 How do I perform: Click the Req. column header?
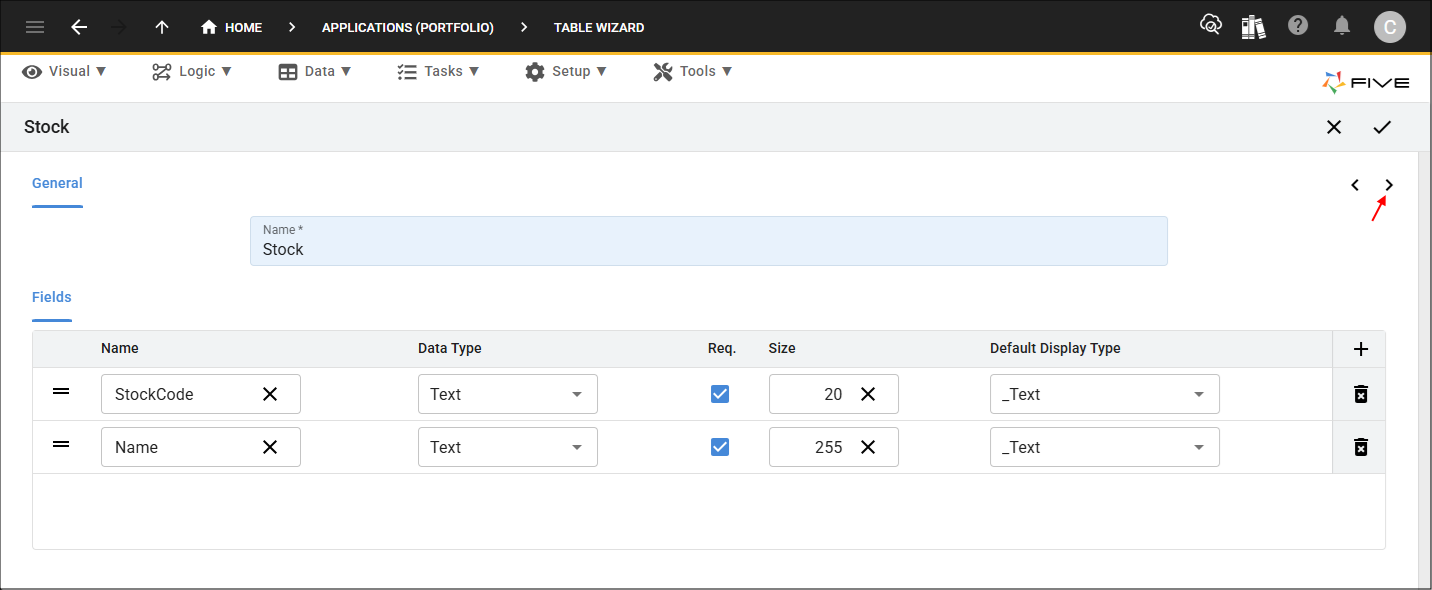(722, 349)
